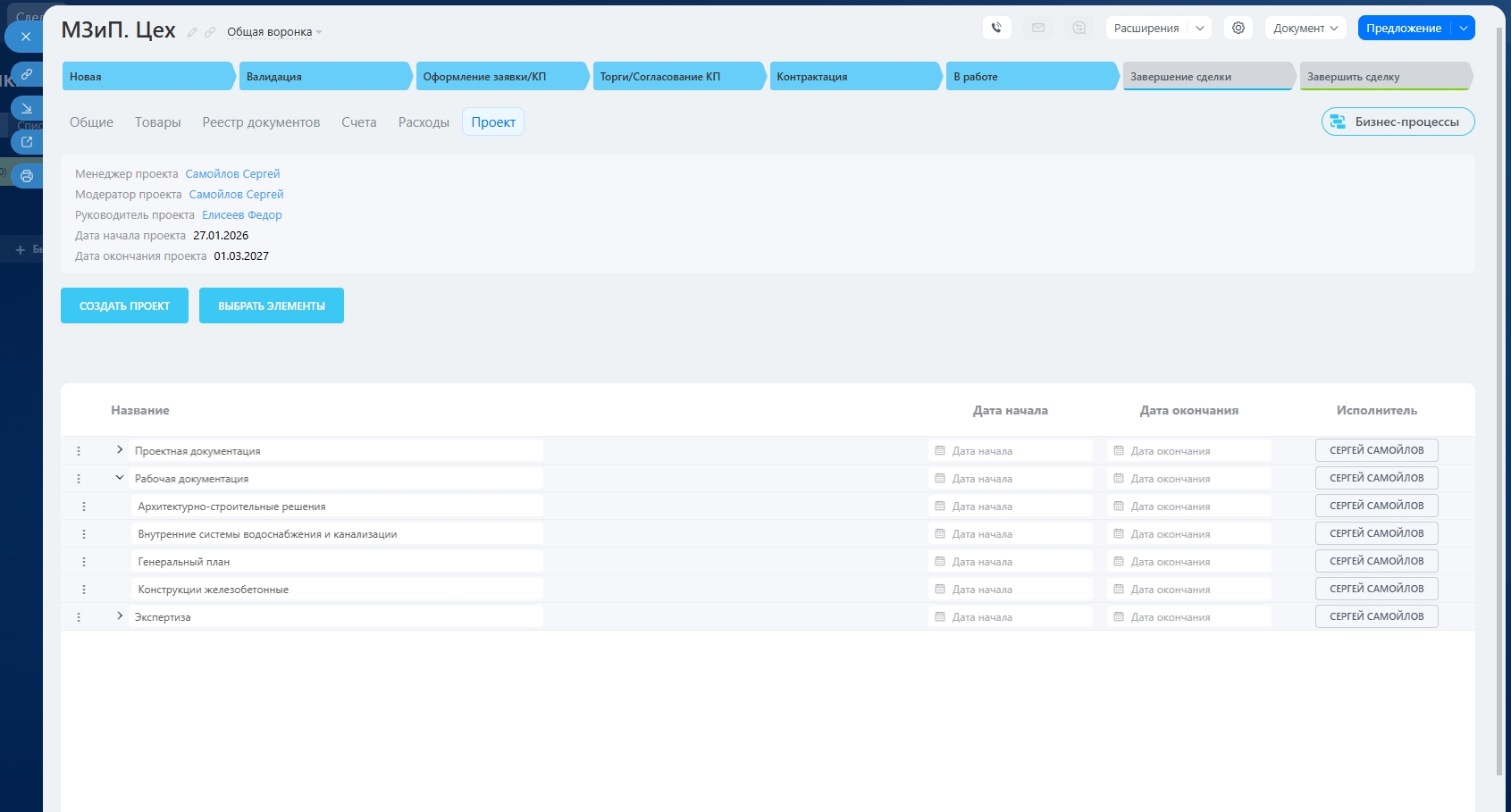Screen dimensions: 1511x812
Task: Click the end date field for Конструкции железобетонные
Action: 1188,590
